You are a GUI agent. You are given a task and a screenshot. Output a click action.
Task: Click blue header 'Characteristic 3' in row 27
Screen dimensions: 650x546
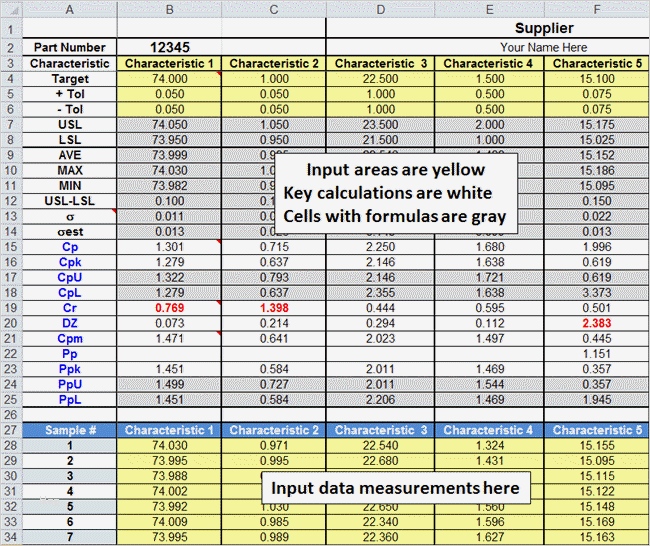click(x=381, y=430)
